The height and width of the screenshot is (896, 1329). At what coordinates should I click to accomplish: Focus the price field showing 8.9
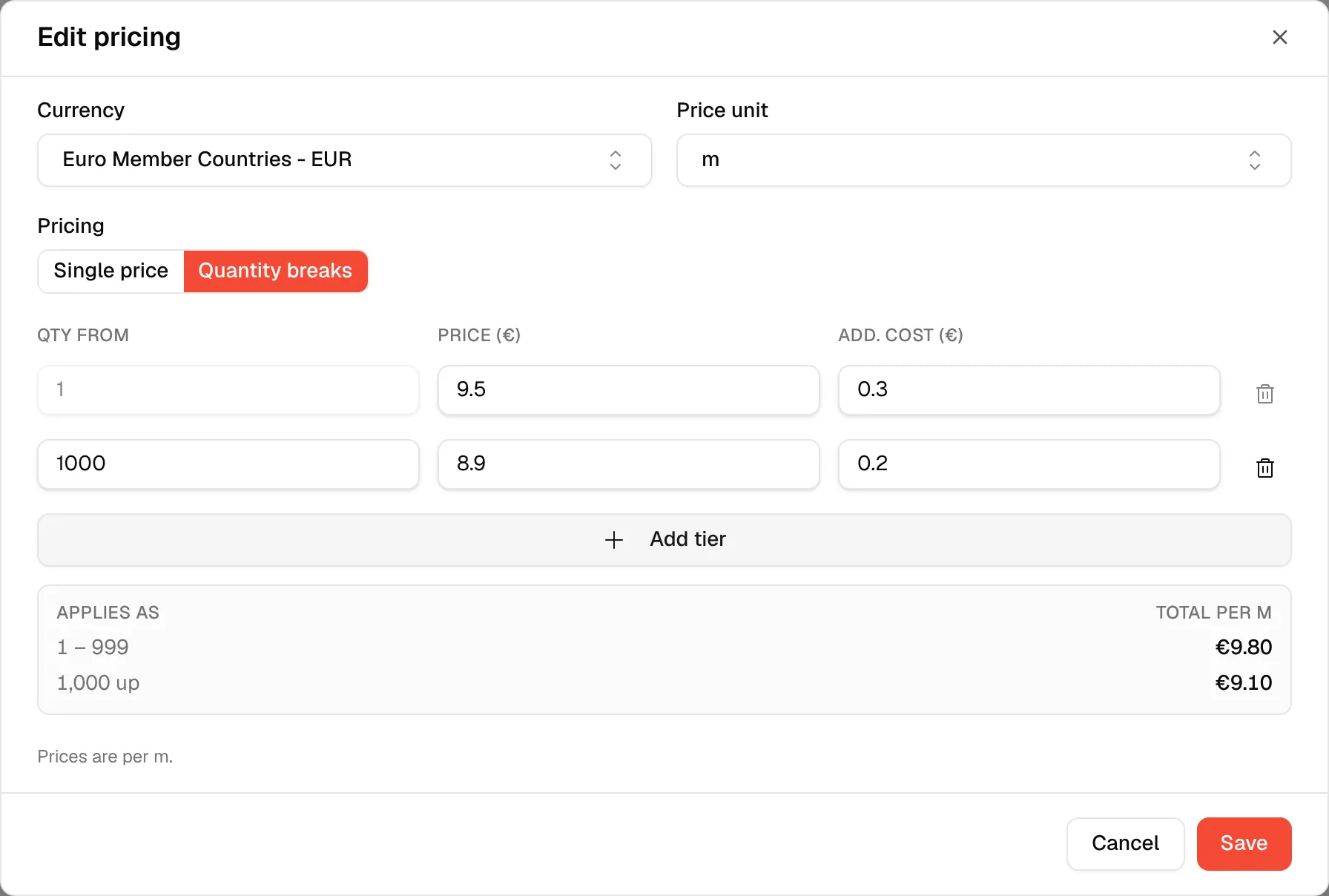629,464
